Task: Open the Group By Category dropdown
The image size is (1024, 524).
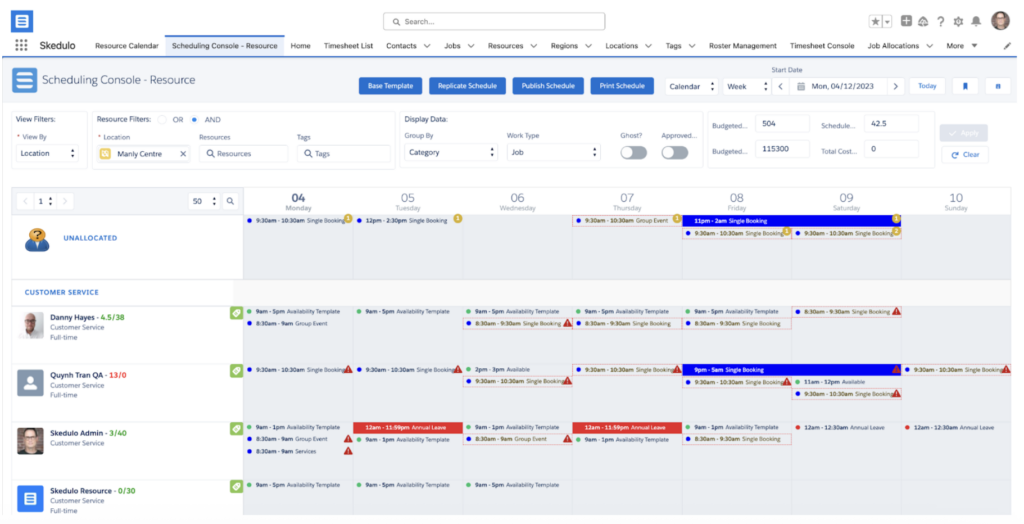Action: [x=451, y=152]
